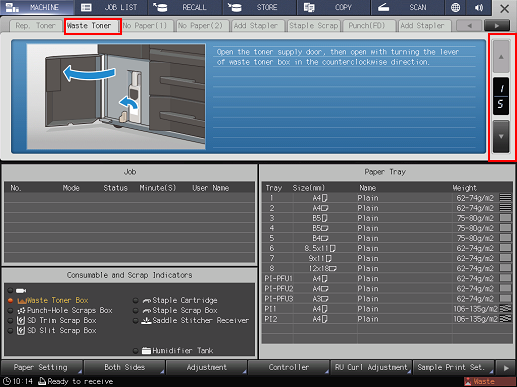
Task: Select the first Add Stapler guidance tab
Action: coord(258,26)
